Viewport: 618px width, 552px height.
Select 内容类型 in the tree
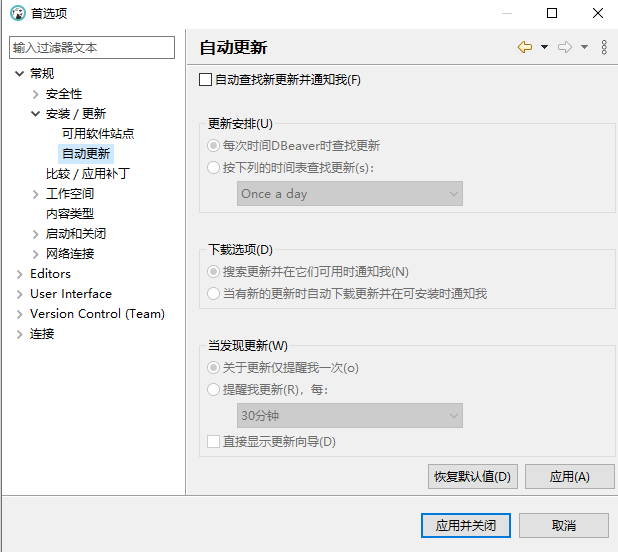tap(70, 214)
